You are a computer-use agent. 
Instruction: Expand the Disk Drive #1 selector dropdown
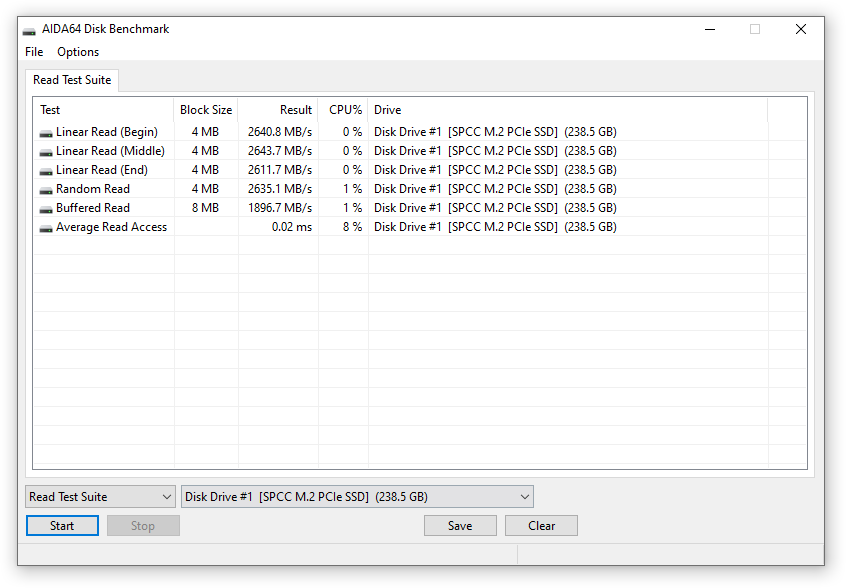coord(357,497)
